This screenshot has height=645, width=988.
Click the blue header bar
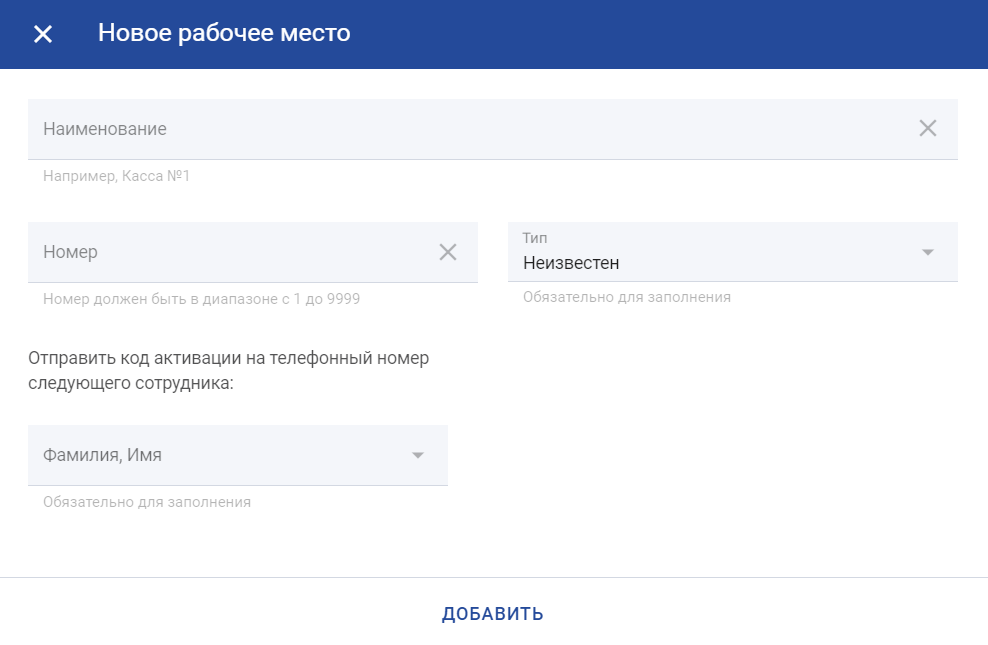494,34
